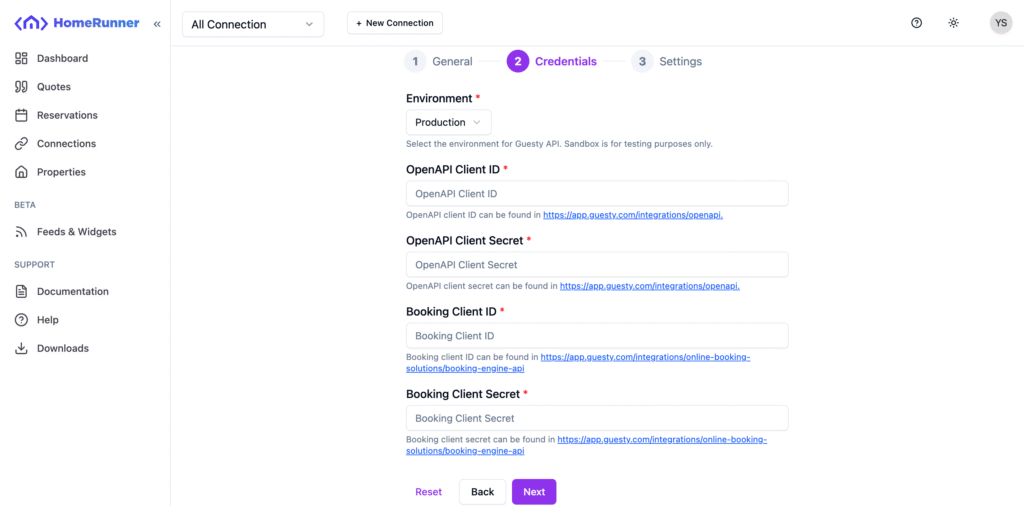Click the Dashboard grid icon
The height and width of the screenshot is (506, 1024).
tap(22, 58)
